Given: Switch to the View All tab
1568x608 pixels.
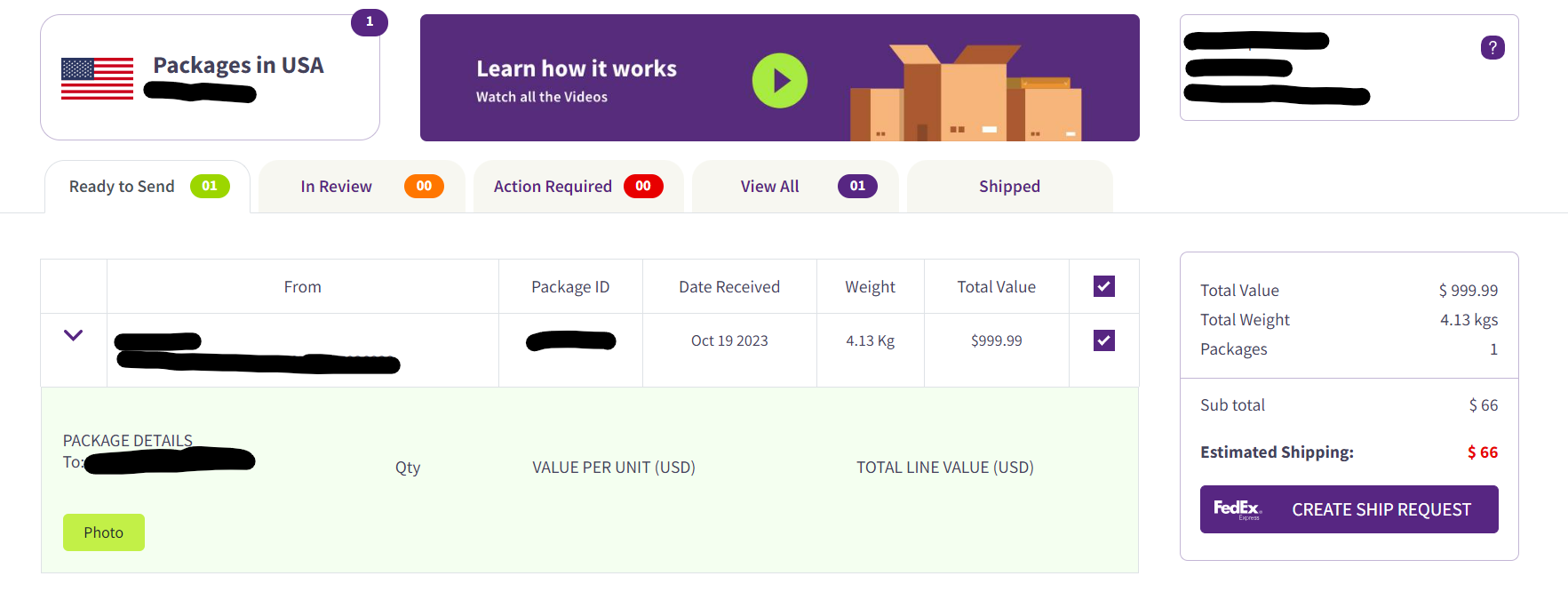Looking at the screenshot, I should (x=795, y=187).
